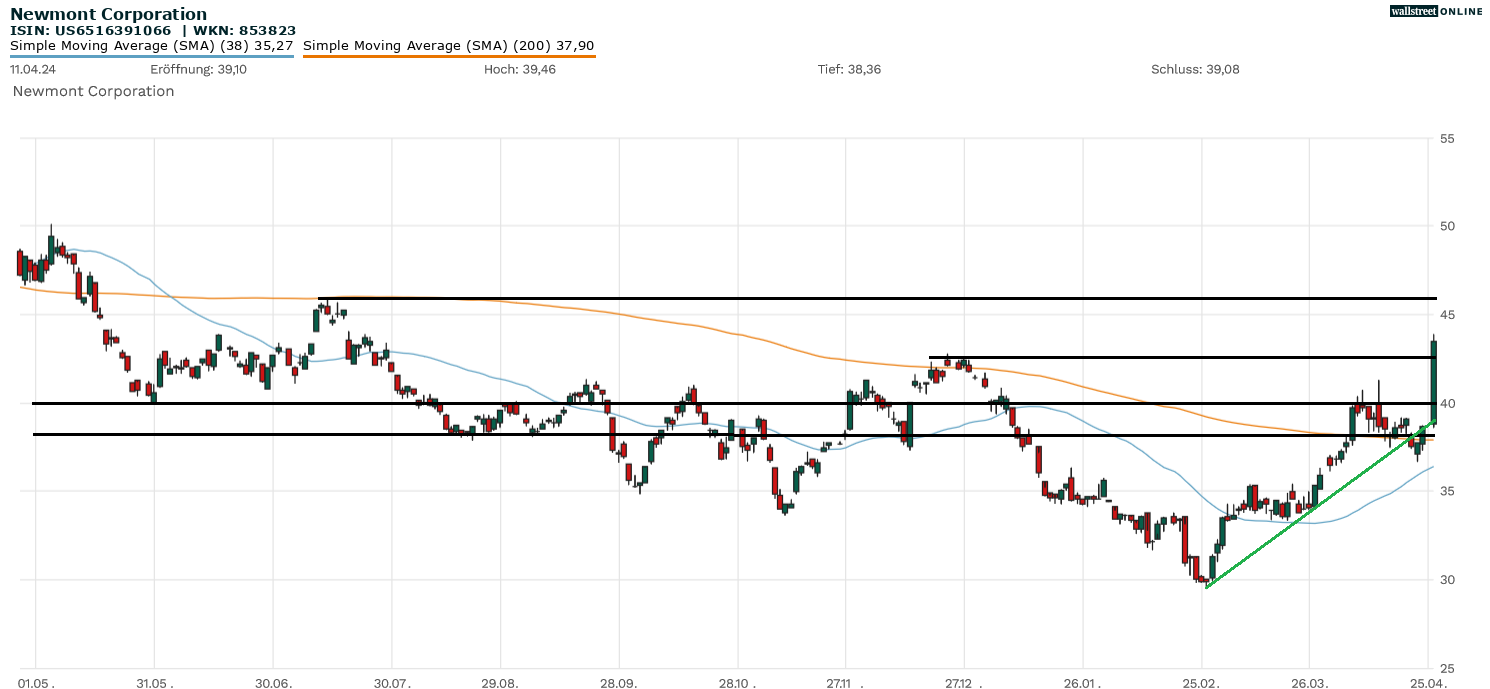This screenshot has width=1490, height=689.
Task: Click the date 11.04.24 label
Action: (33, 69)
